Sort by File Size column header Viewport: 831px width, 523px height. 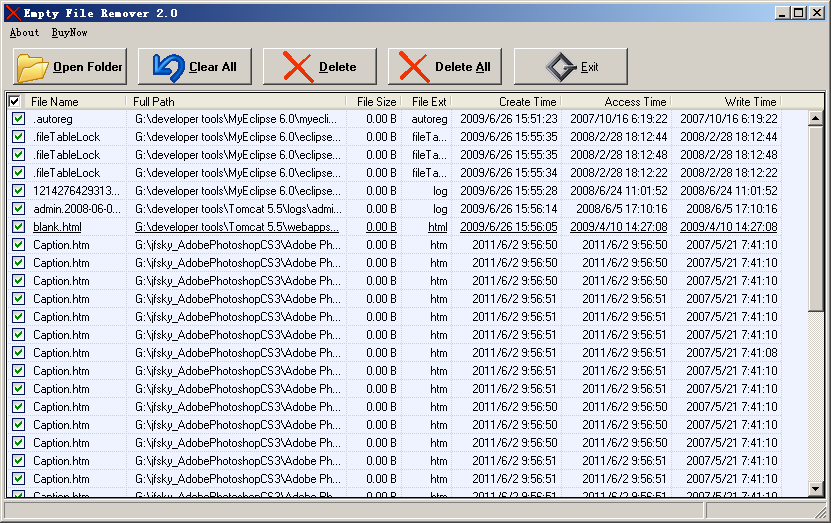376,102
